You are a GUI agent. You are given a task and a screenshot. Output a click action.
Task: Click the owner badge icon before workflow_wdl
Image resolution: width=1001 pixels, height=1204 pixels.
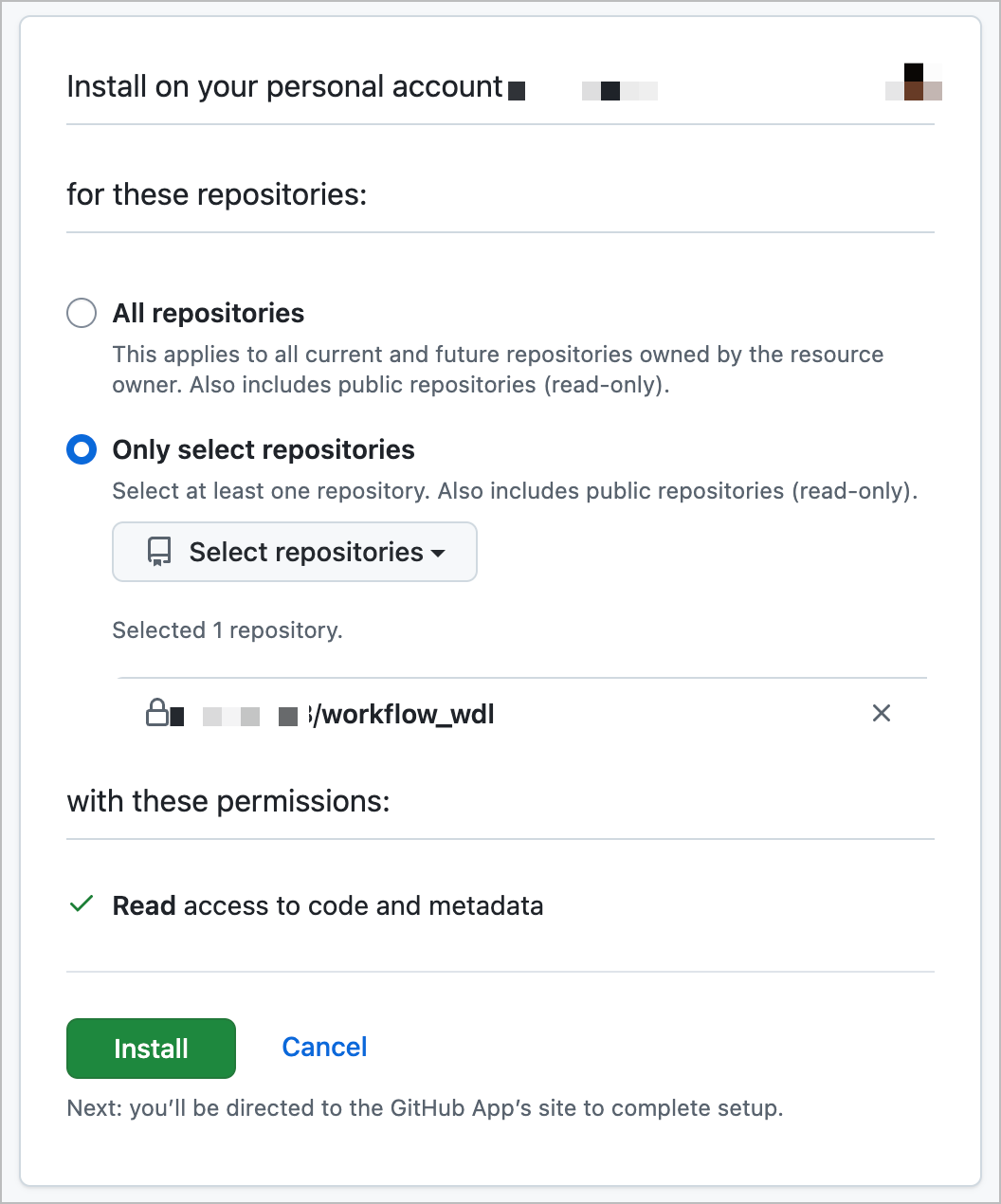click(x=289, y=715)
